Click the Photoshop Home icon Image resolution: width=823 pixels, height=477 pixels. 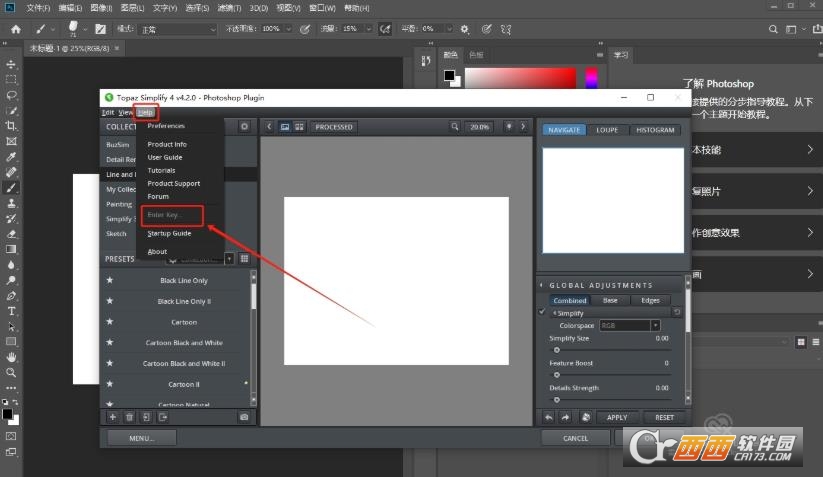coord(16,29)
